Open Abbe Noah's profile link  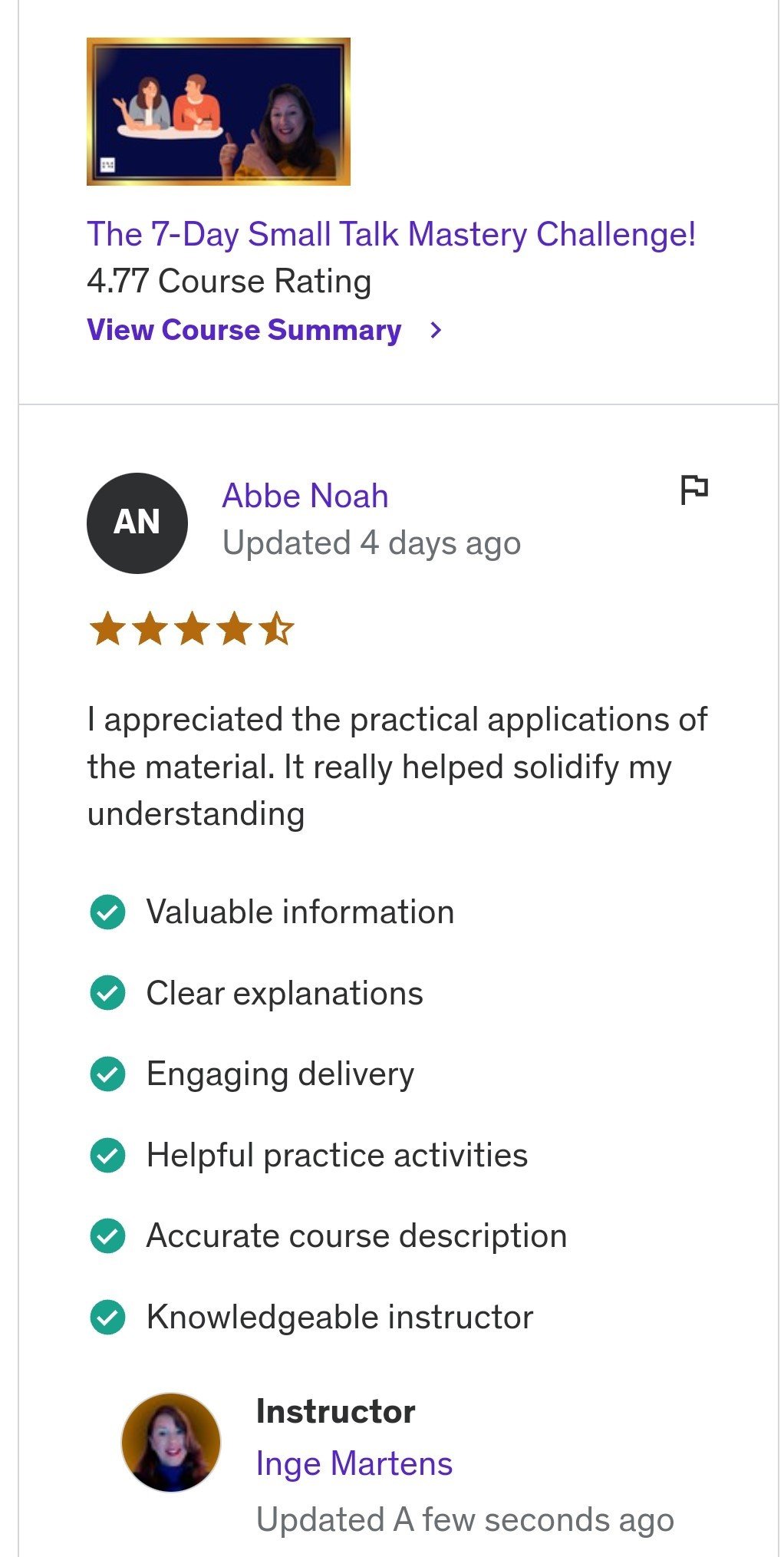point(305,496)
